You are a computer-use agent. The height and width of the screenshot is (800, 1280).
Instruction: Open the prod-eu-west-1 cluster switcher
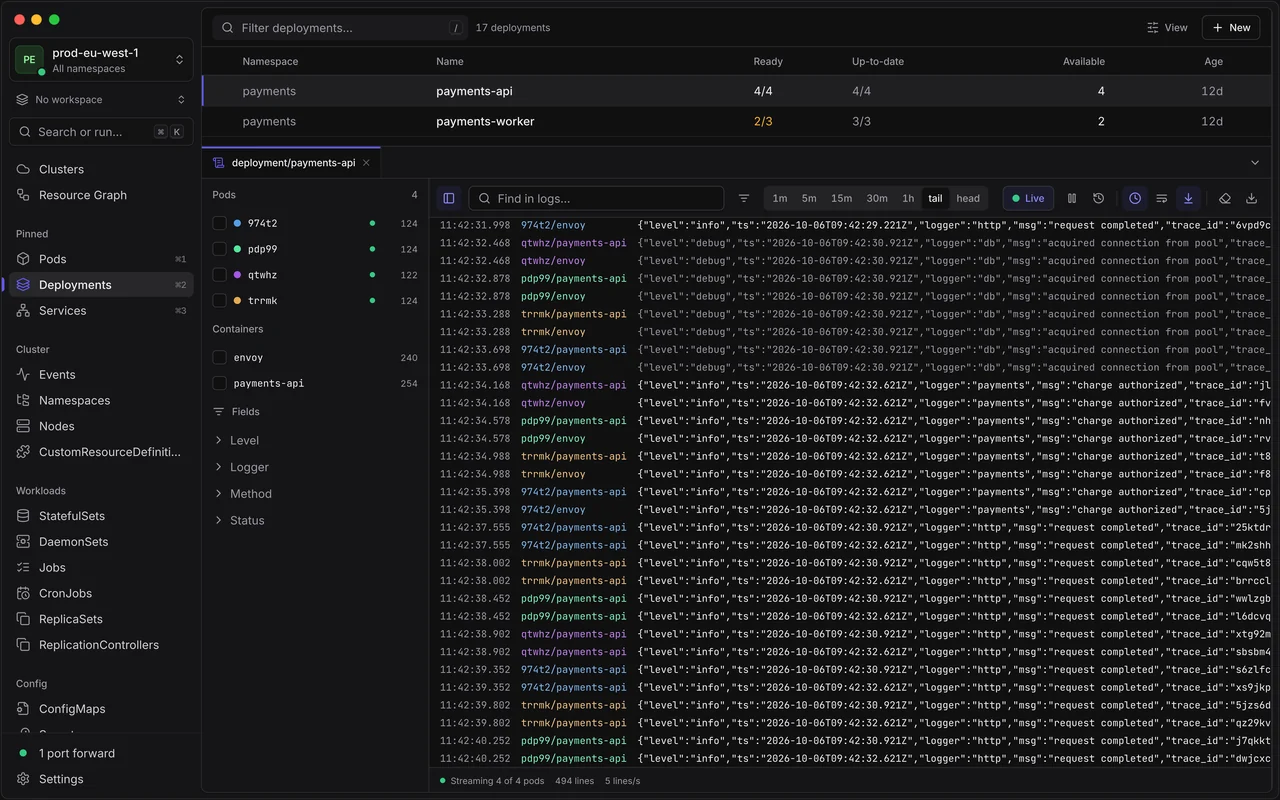click(101, 60)
